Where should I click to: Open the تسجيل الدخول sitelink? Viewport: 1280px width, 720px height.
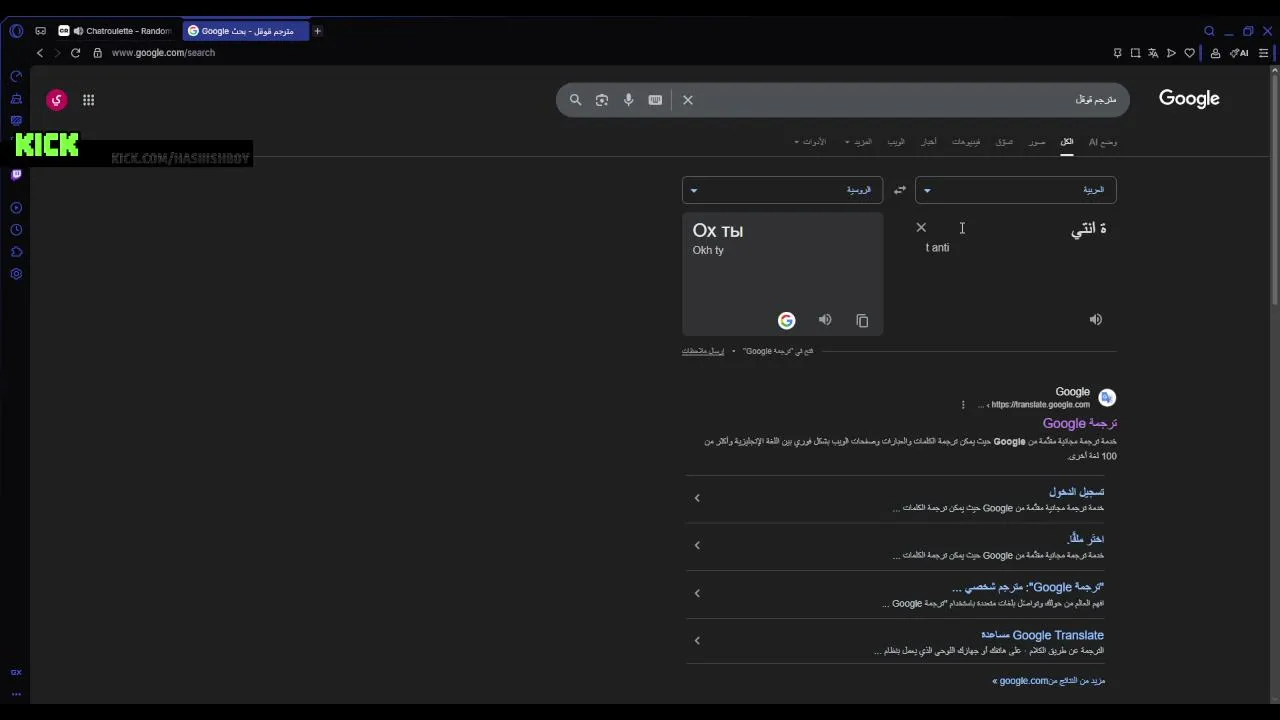tap(1076, 492)
